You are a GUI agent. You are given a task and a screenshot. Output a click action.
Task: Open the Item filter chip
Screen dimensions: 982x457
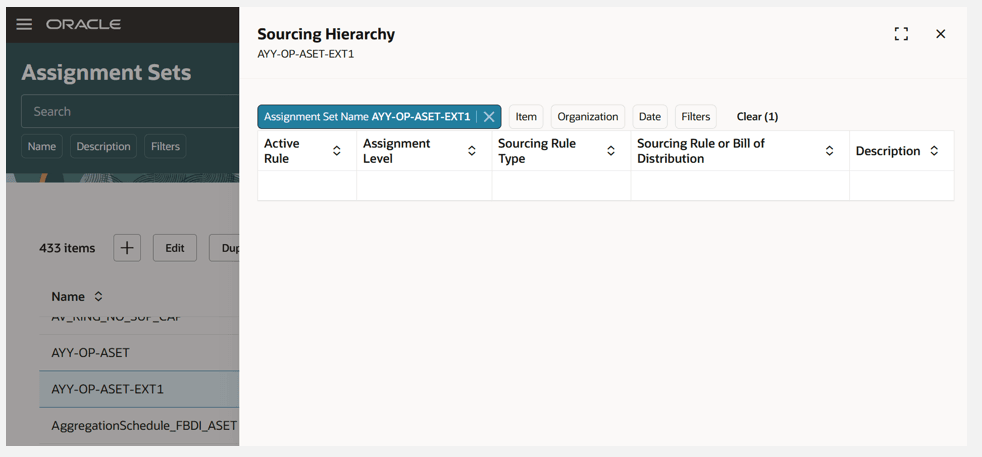pos(526,117)
